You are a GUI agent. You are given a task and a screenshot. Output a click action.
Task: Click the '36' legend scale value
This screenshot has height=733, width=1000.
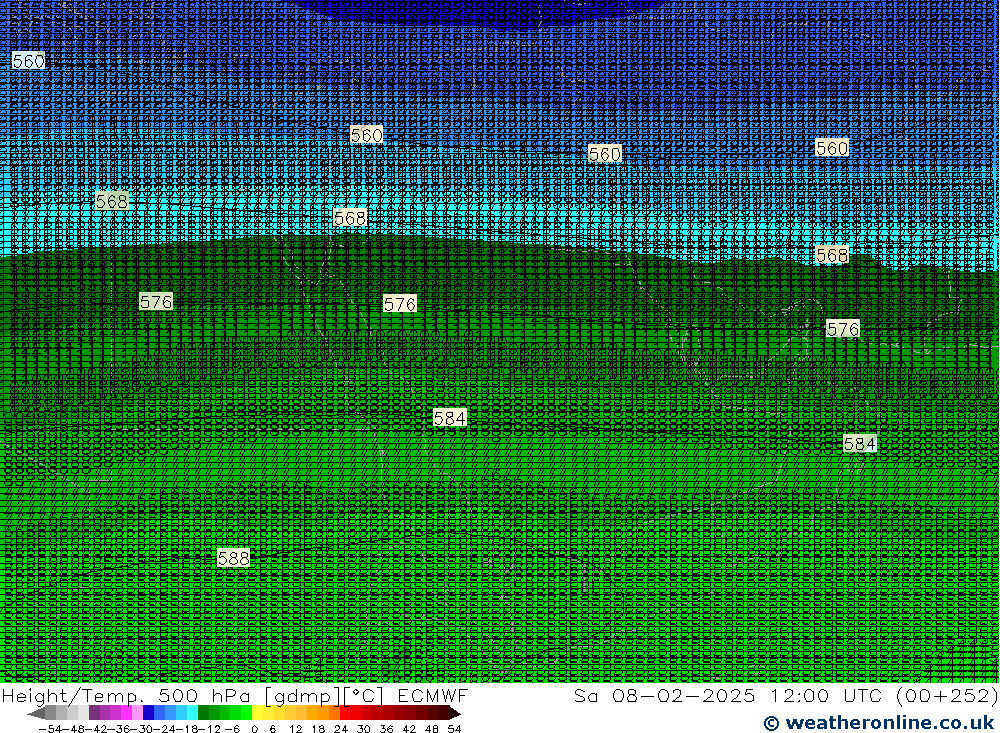(386, 729)
